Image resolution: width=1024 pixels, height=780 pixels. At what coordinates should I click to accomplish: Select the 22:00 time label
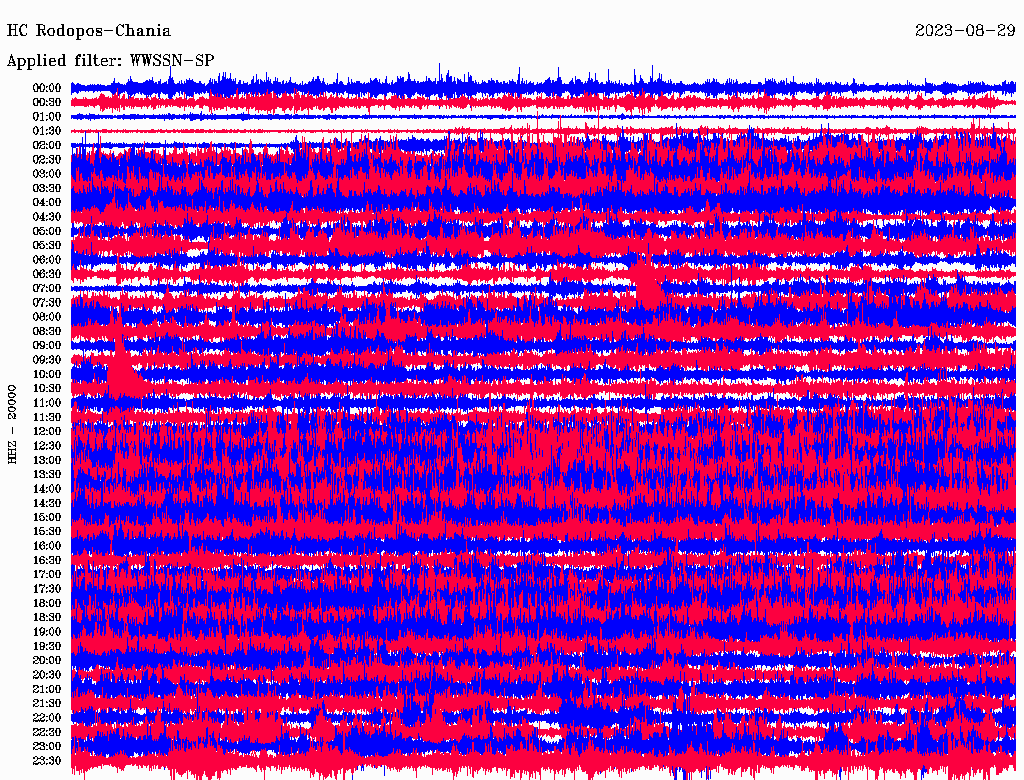[47, 717]
